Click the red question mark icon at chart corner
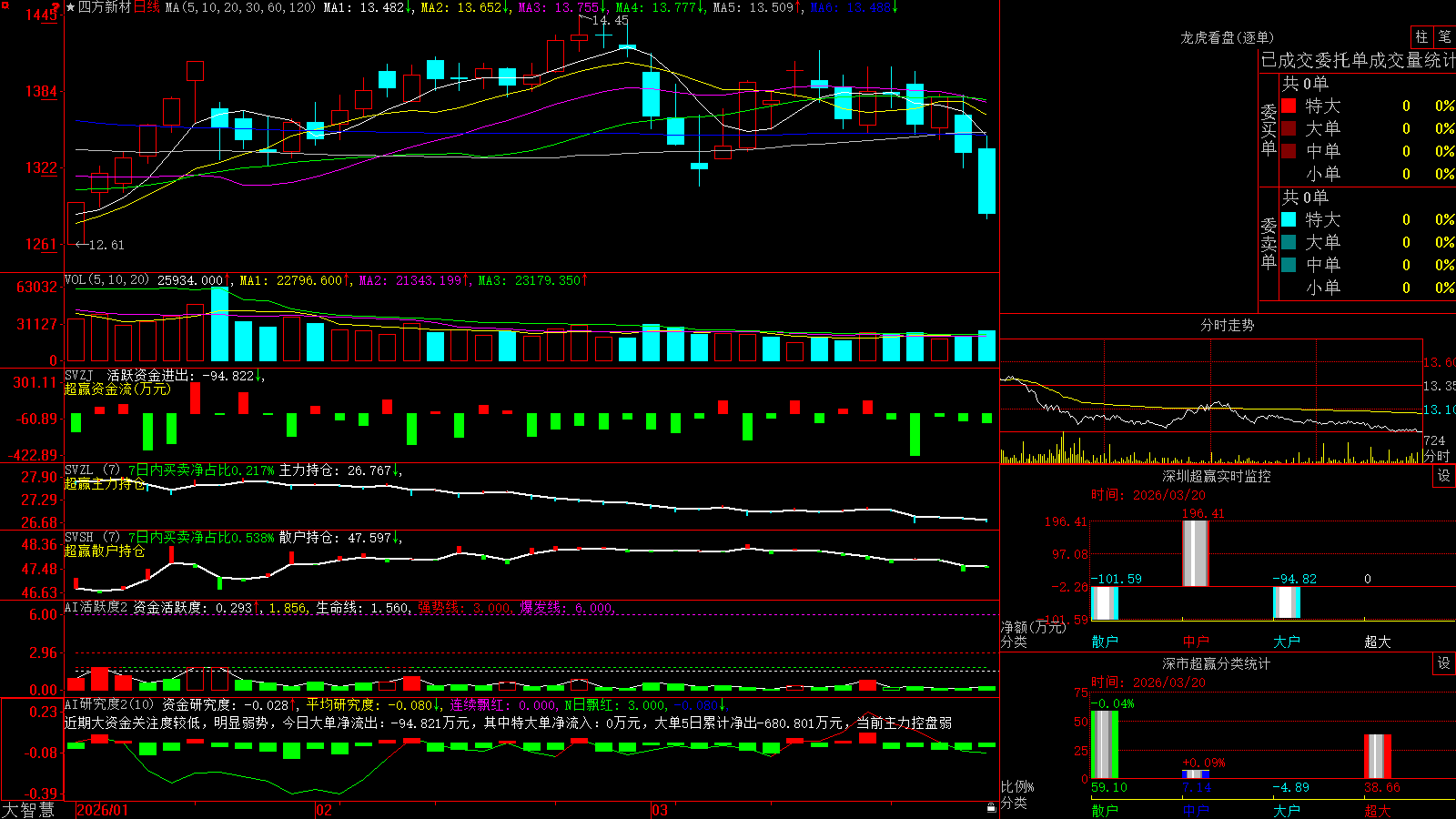The width and height of the screenshot is (1456, 819). pyautogui.click(x=56, y=7)
